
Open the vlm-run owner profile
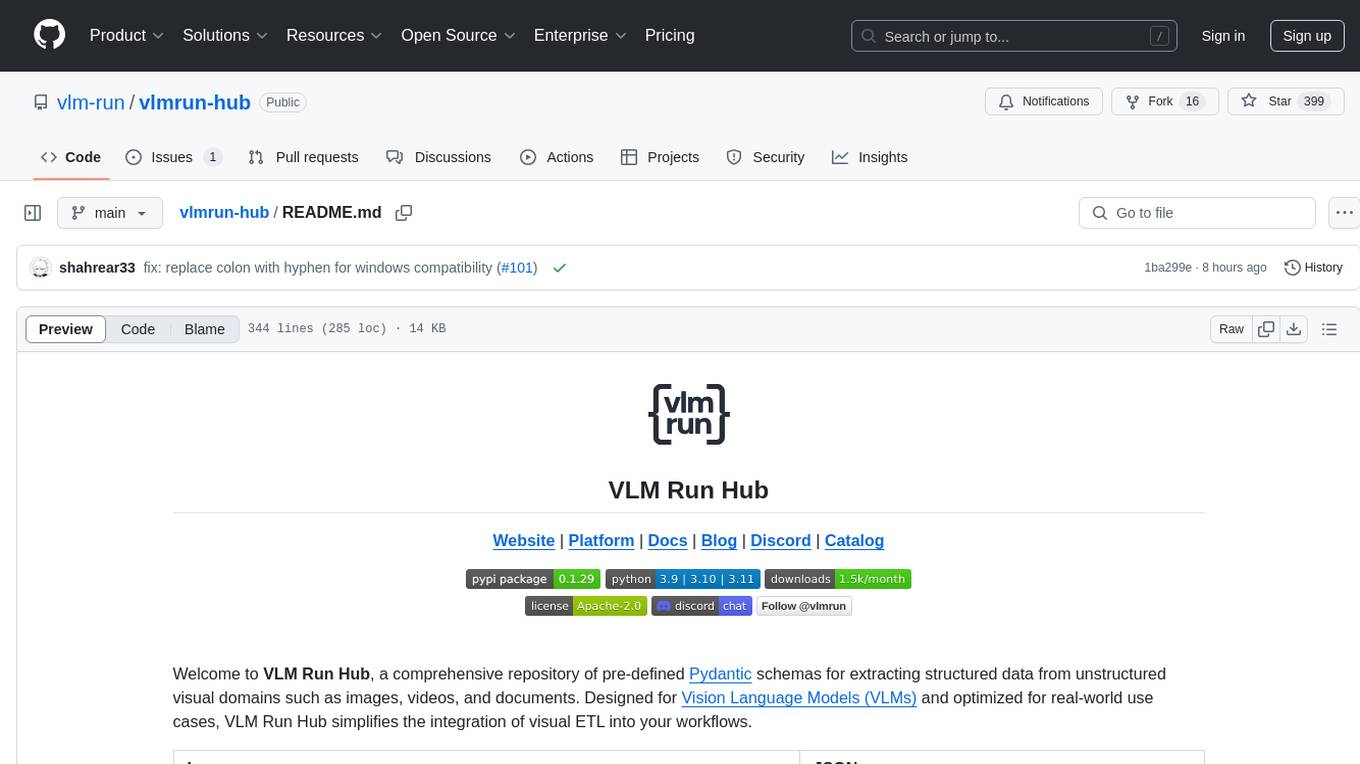(x=91, y=102)
